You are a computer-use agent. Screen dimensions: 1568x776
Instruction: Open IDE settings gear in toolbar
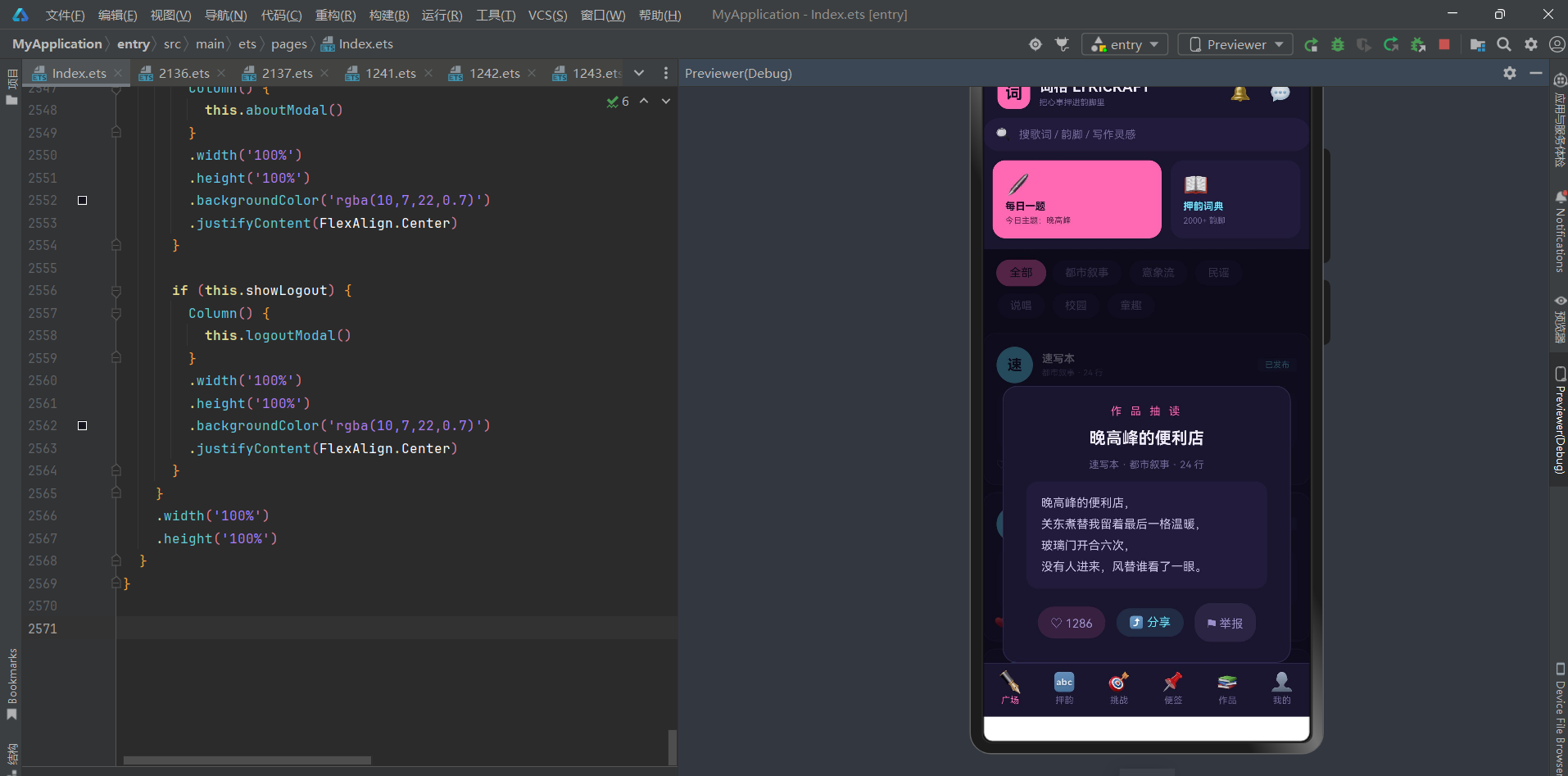click(x=1531, y=44)
